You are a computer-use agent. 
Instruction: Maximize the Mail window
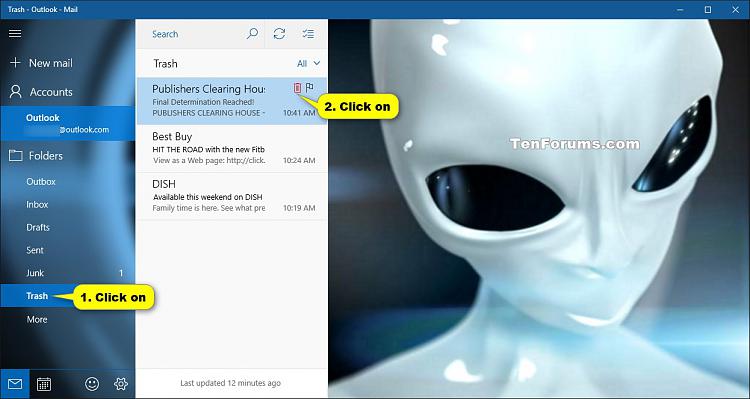pyautogui.click(x=708, y=10)
